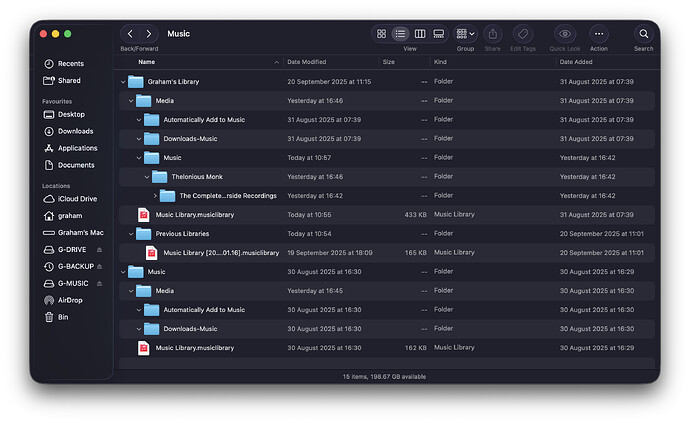This screenshot has width=690, height=423.
Task: Sort by Date Added column header
Action: coord(576,62)
